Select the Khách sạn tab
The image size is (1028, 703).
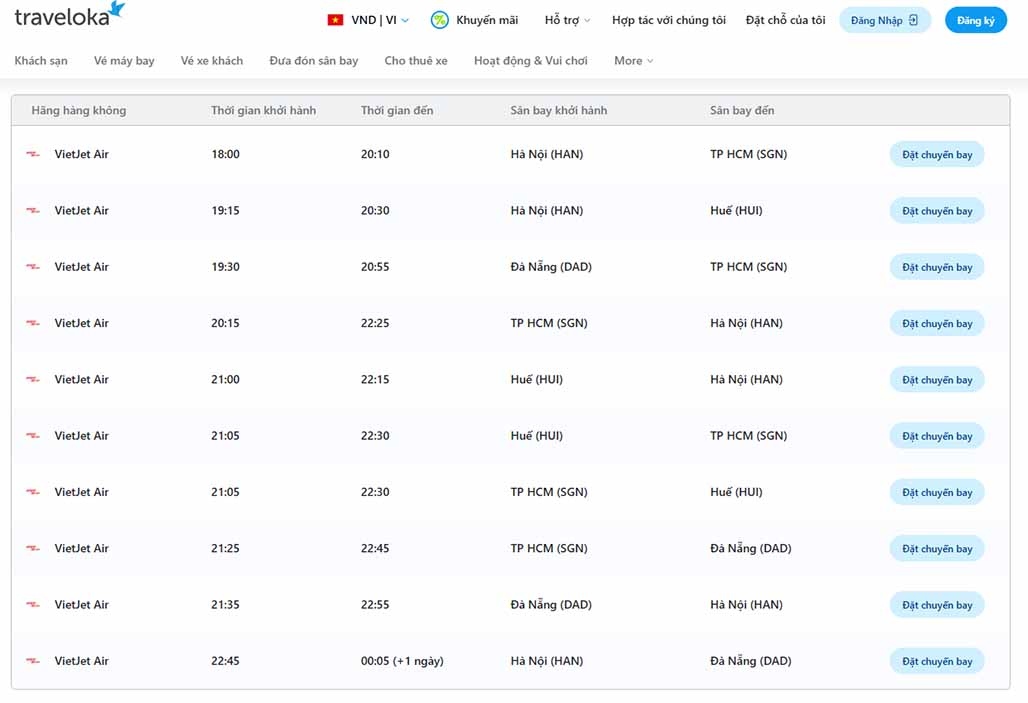(41, 60)
